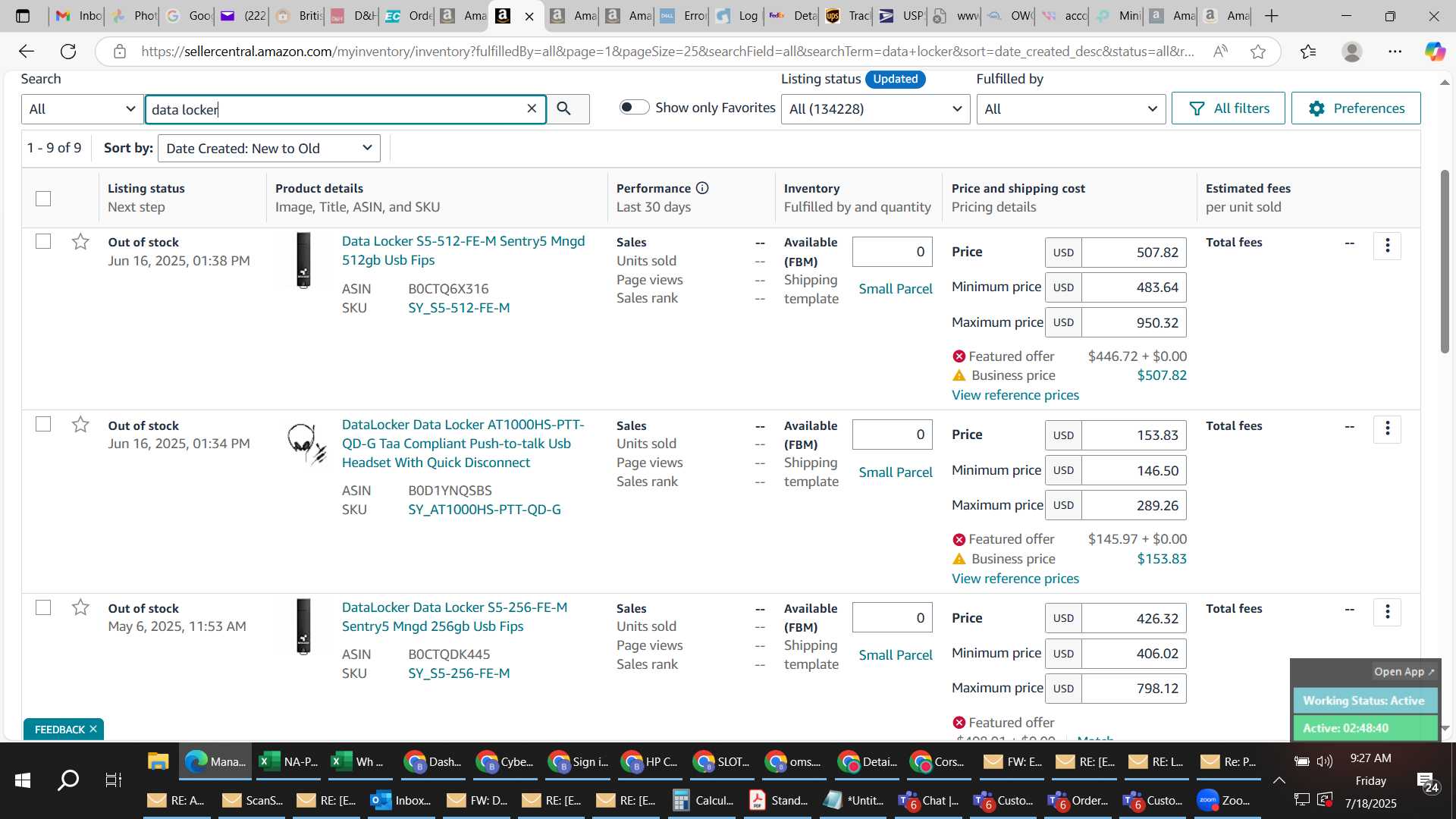The height and width of the screenshot is (819, 1456).
Task: Switch to FedEx Deta browser tab
Action: [x=792, y=16]
